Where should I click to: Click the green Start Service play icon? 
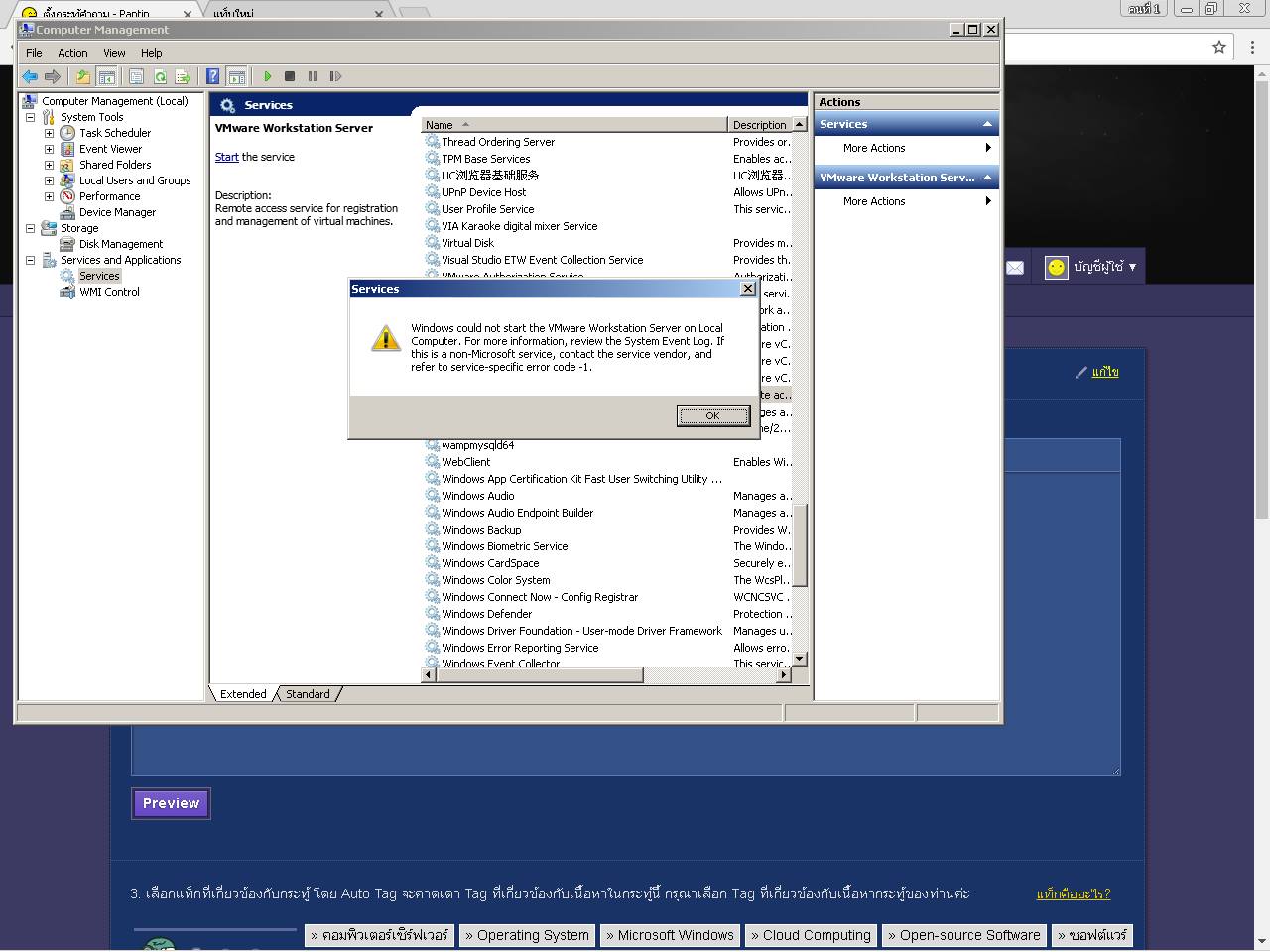[267, 76]
